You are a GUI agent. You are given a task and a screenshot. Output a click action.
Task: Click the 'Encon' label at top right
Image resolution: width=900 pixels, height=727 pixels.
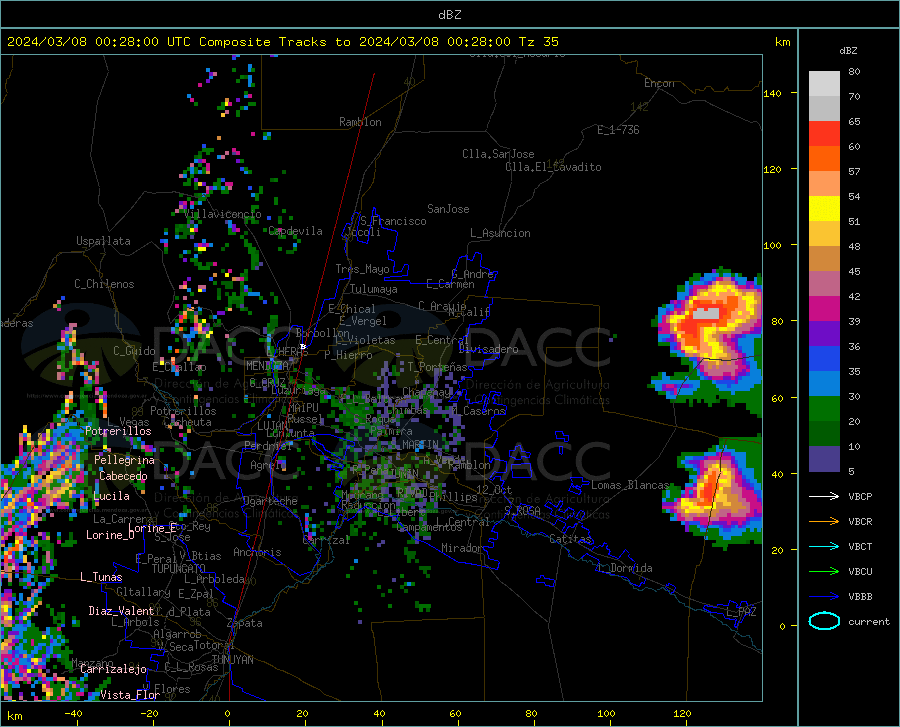click(x=659, y=83)
